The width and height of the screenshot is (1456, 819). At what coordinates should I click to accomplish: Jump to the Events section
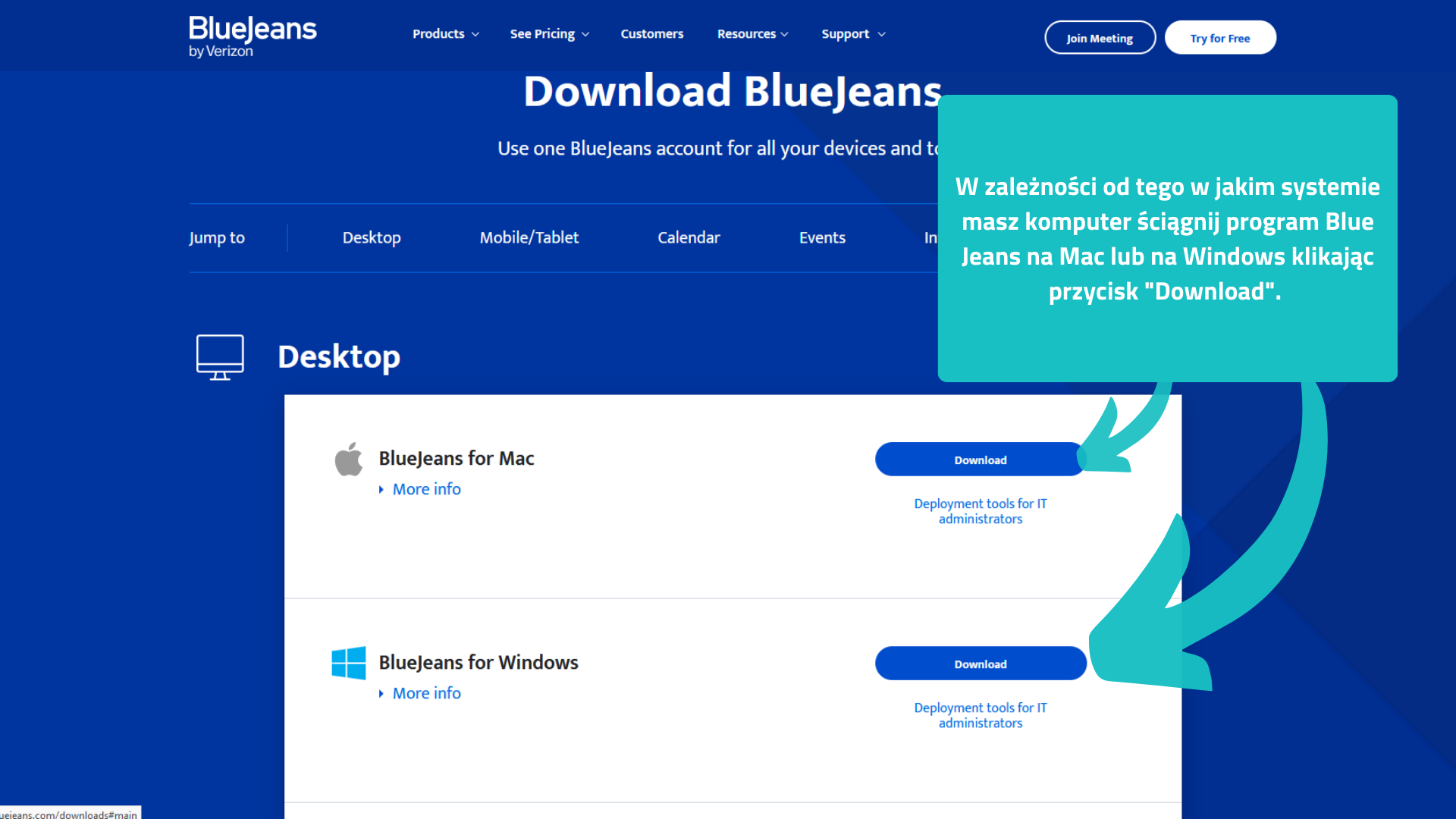tap(822, 237)
